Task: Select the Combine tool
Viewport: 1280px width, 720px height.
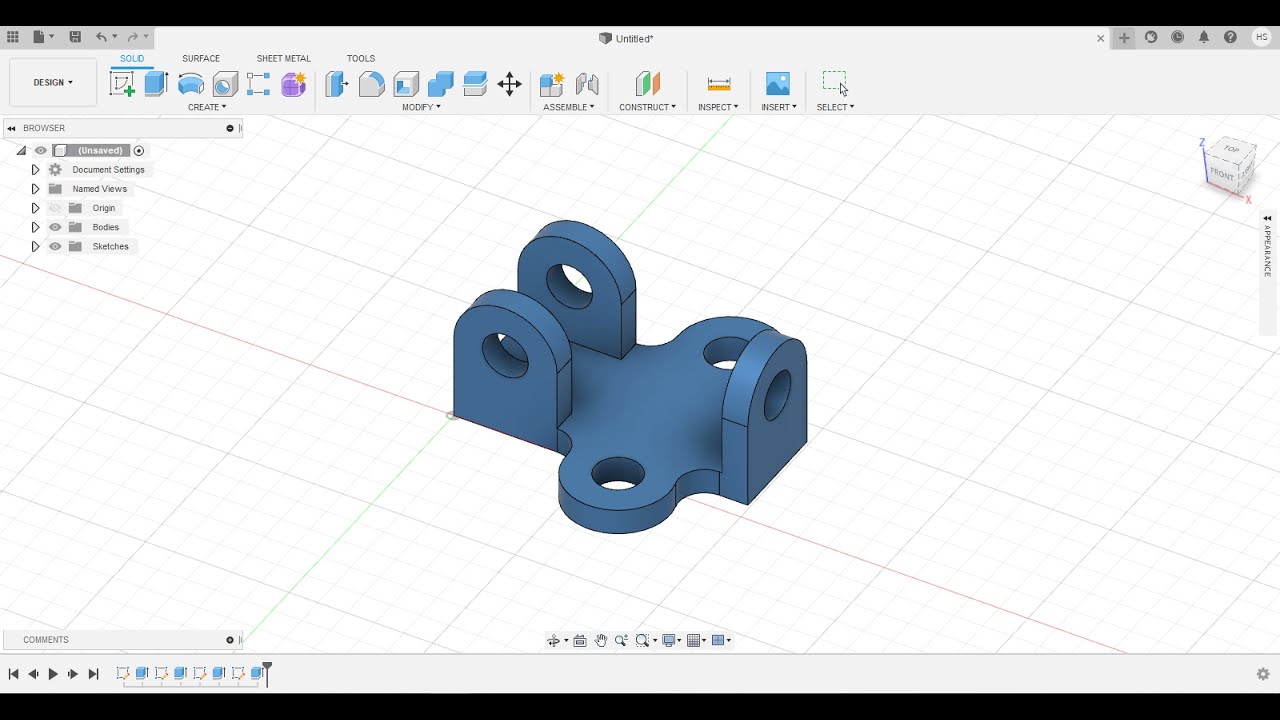Action: 441,84
